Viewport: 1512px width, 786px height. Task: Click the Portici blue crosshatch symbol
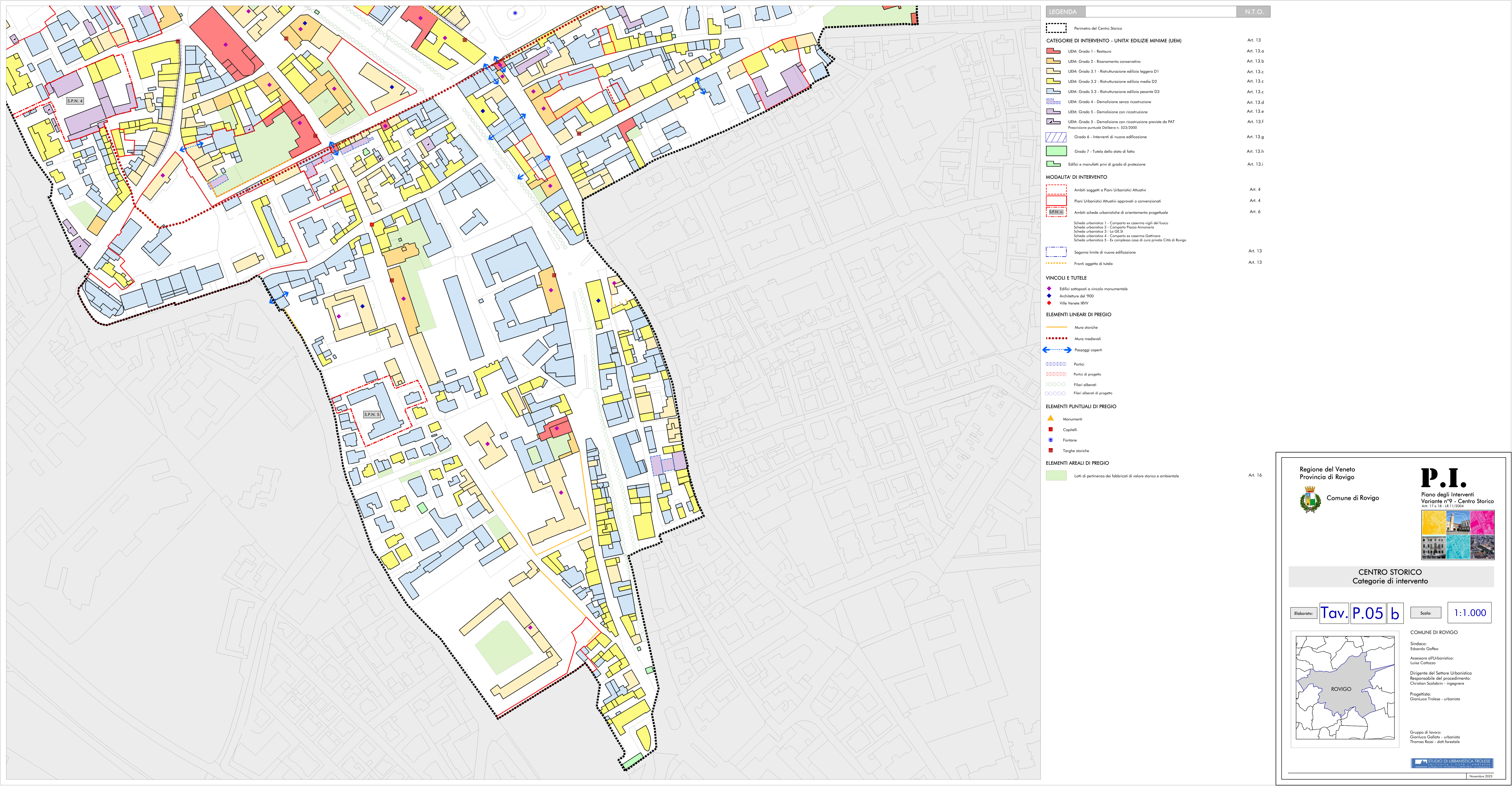click(x=1056, y=364)
